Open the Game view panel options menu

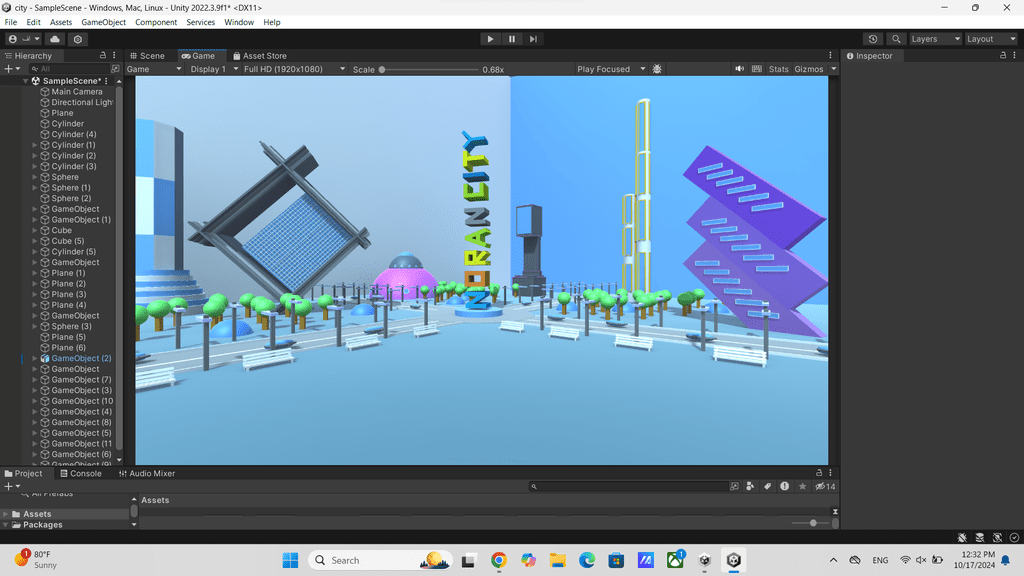point(831,56)
